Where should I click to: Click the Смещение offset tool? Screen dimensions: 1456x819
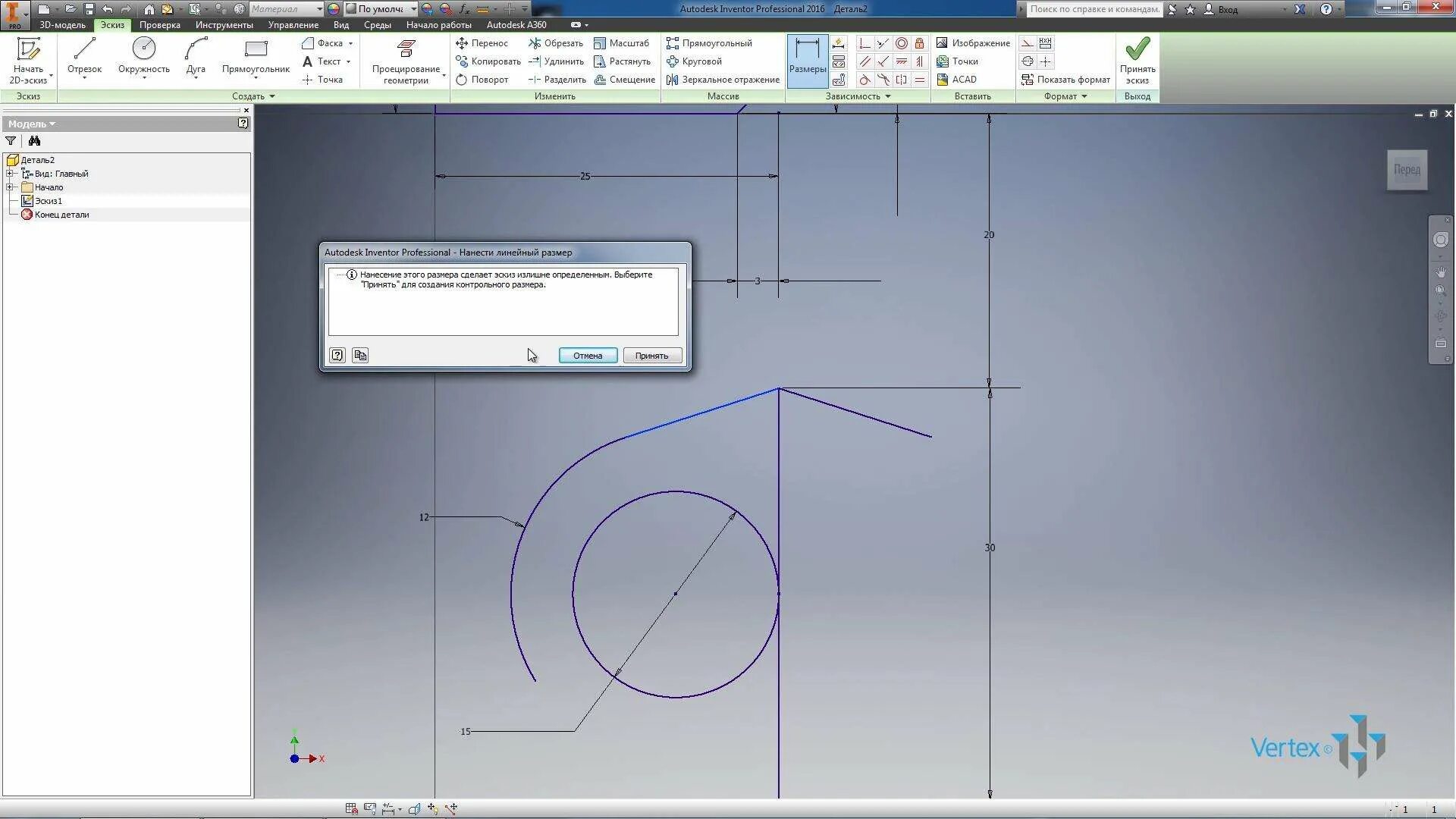[624, 80]
